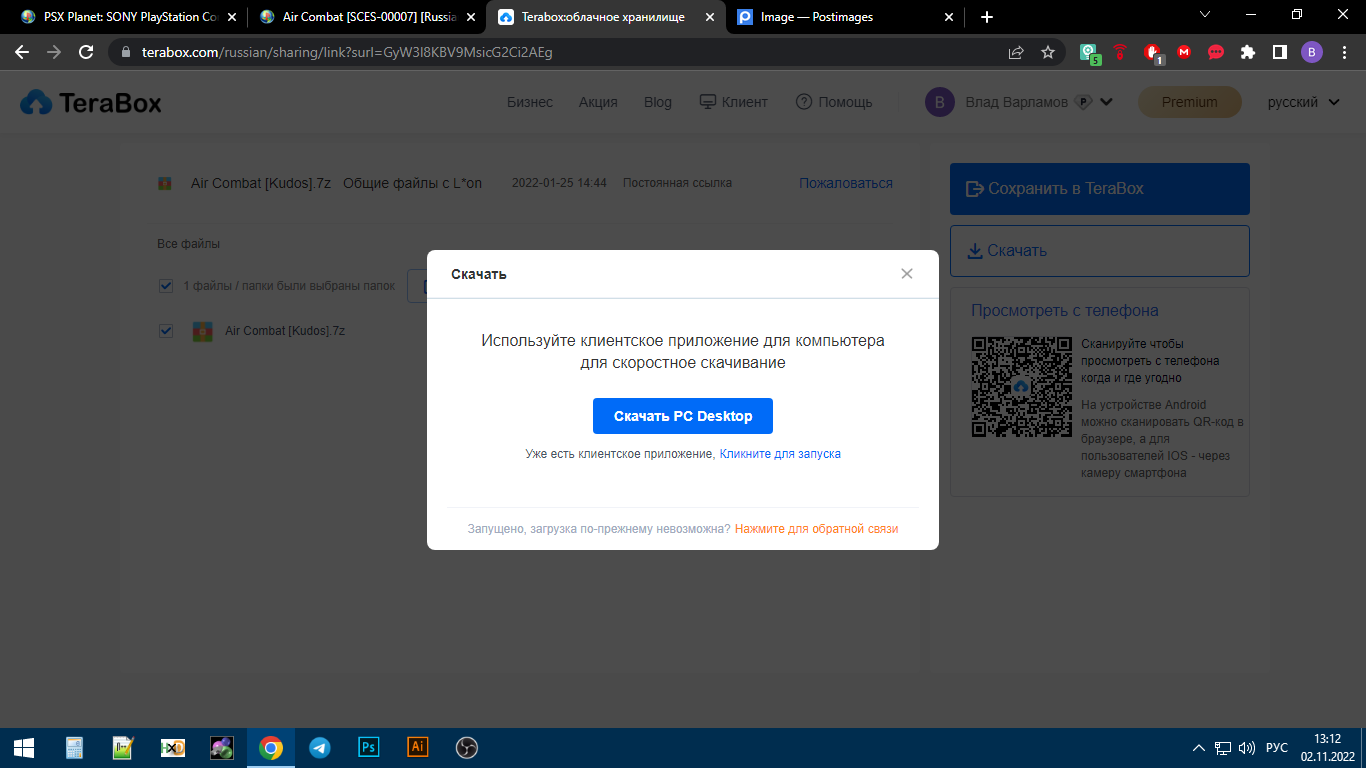The image size is (1366, 768).
Task: Bookmark this page with the star icon
Action: pyautogui.click(x=1048, y=52)
